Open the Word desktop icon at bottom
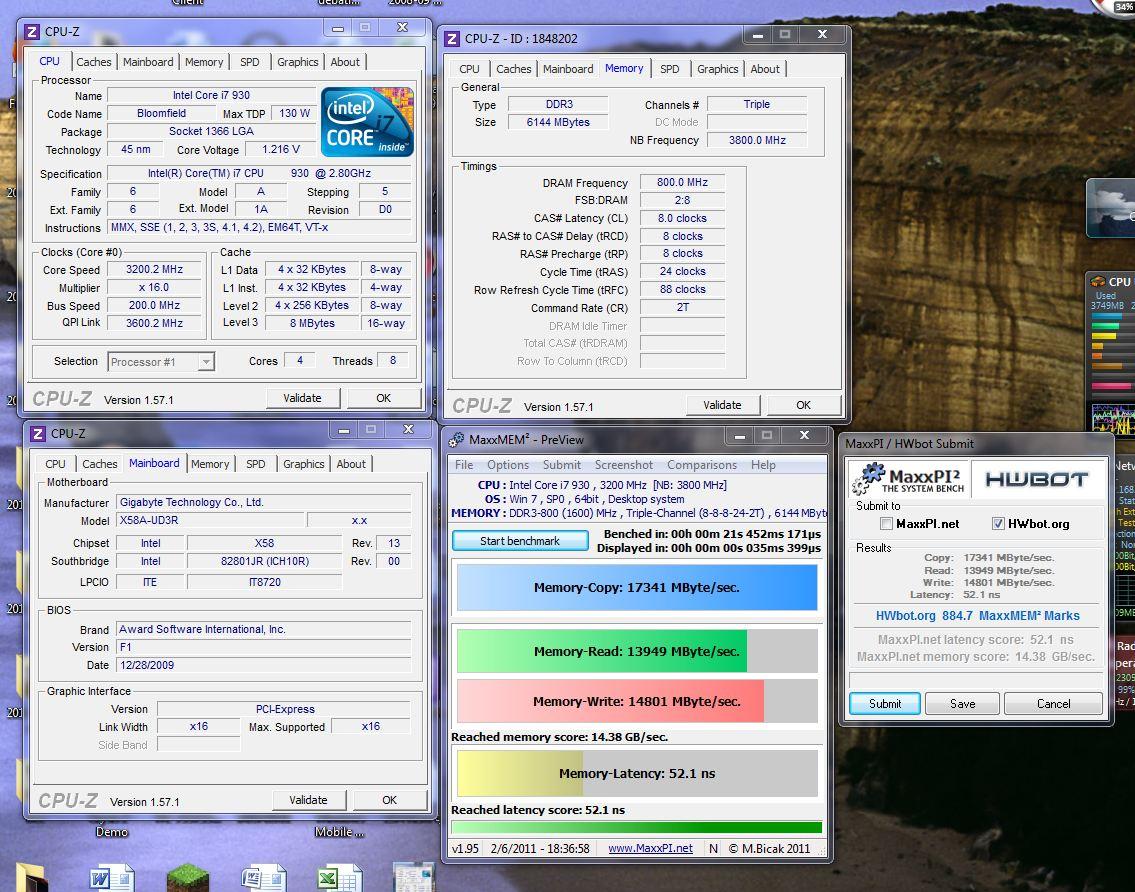This screenshot has width=1135, height=892. [111, 877]
